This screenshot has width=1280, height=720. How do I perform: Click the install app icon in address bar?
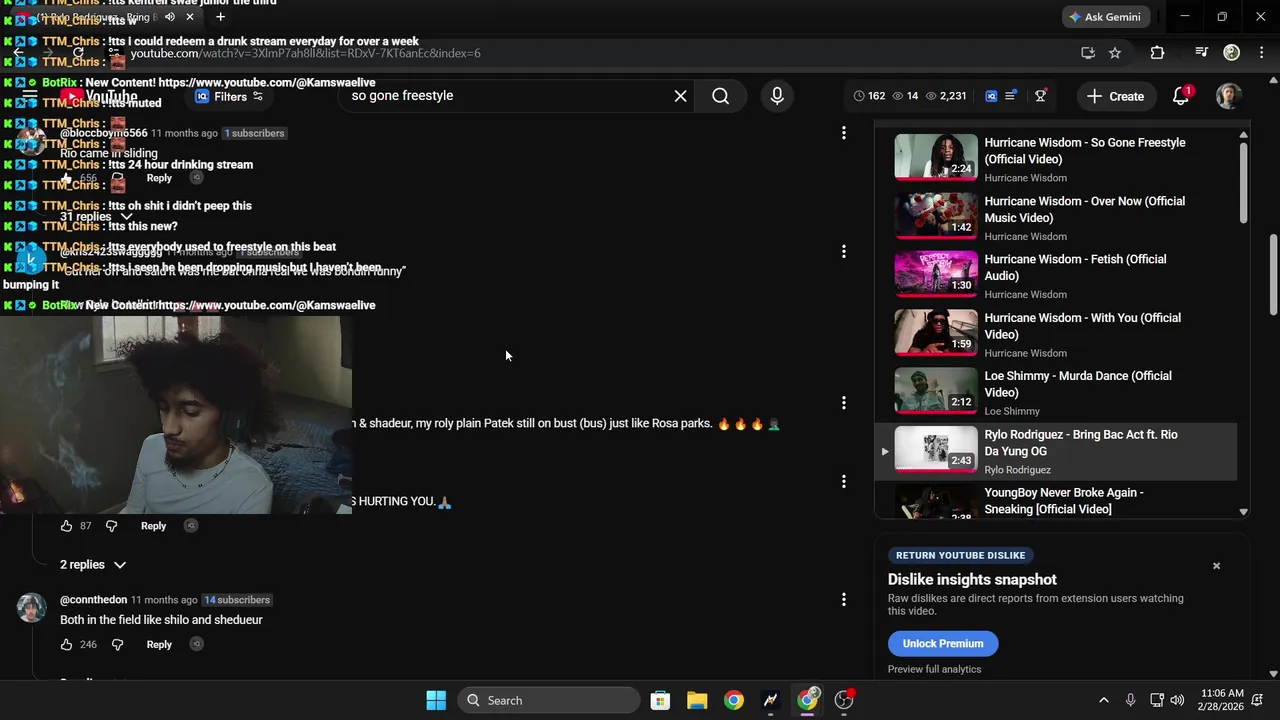coord(1088,53)
